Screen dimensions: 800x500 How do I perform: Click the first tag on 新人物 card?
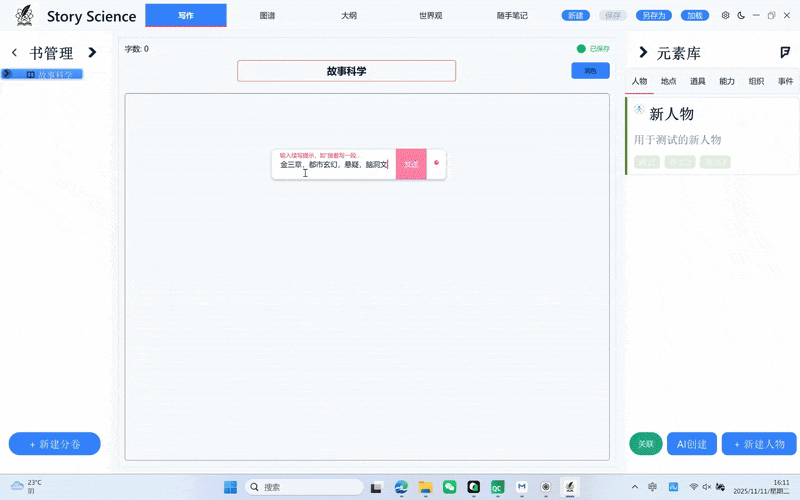coord(647,162)
